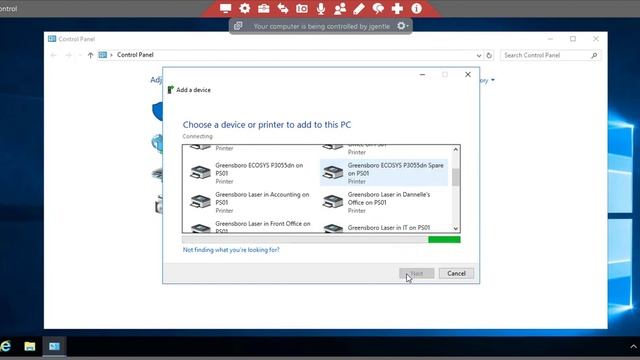
Task: Click the printer list scrollbar thumb
Action: 456,177
